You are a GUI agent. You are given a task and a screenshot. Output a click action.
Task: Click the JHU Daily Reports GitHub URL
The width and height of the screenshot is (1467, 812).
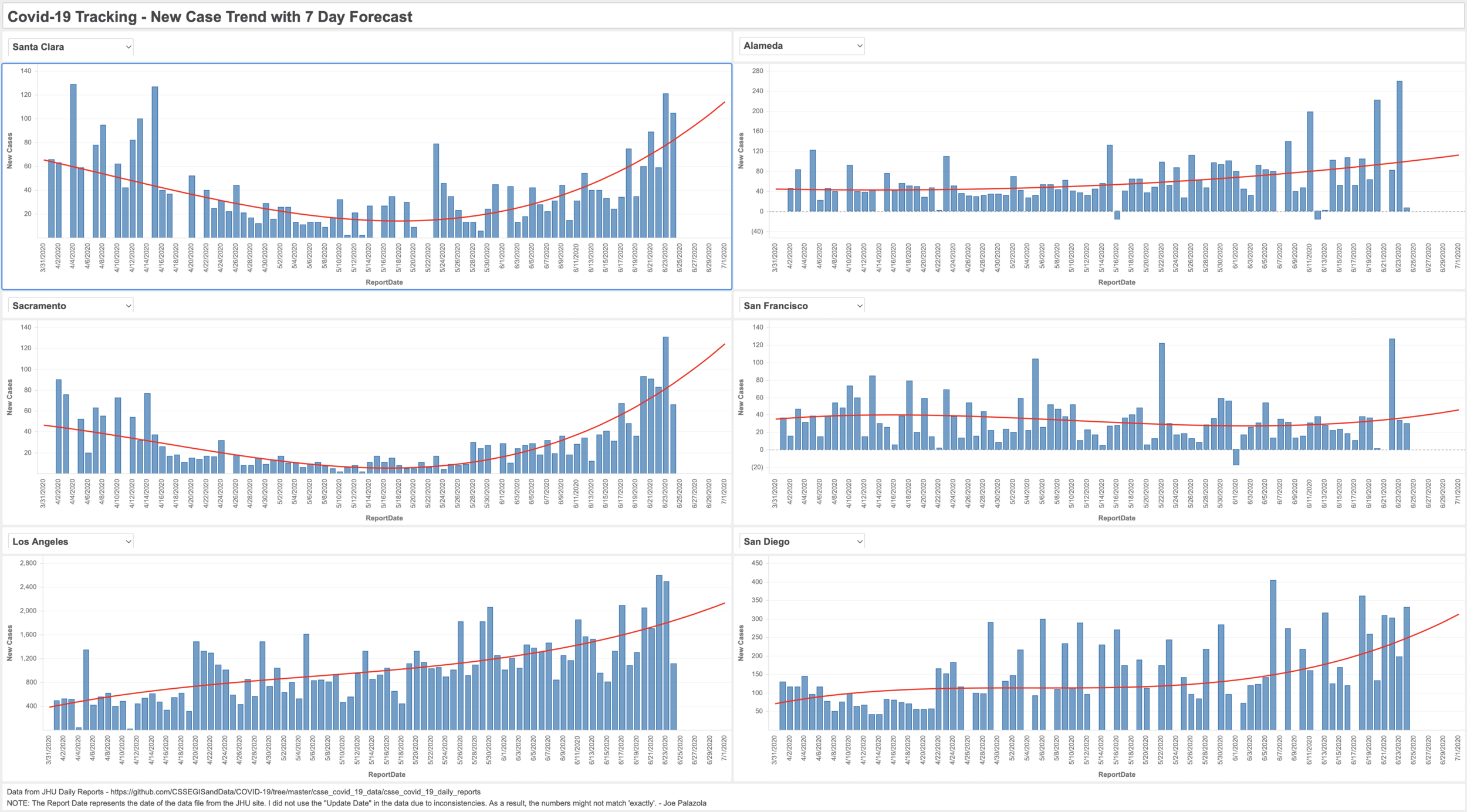coord(295,792)
